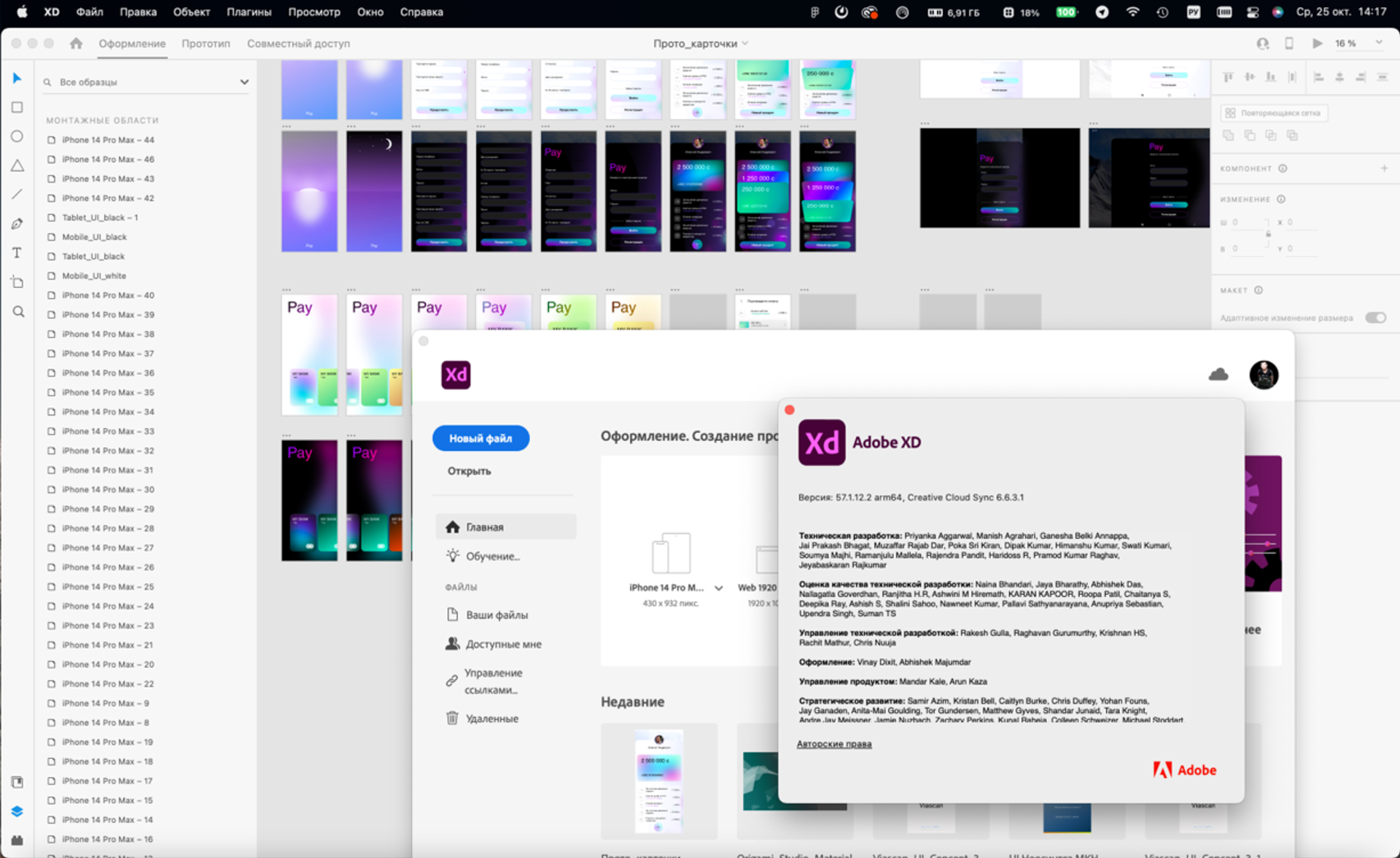Select the Artboard tool
Viewport: 1400px width, 858px height.
[17, 282]
